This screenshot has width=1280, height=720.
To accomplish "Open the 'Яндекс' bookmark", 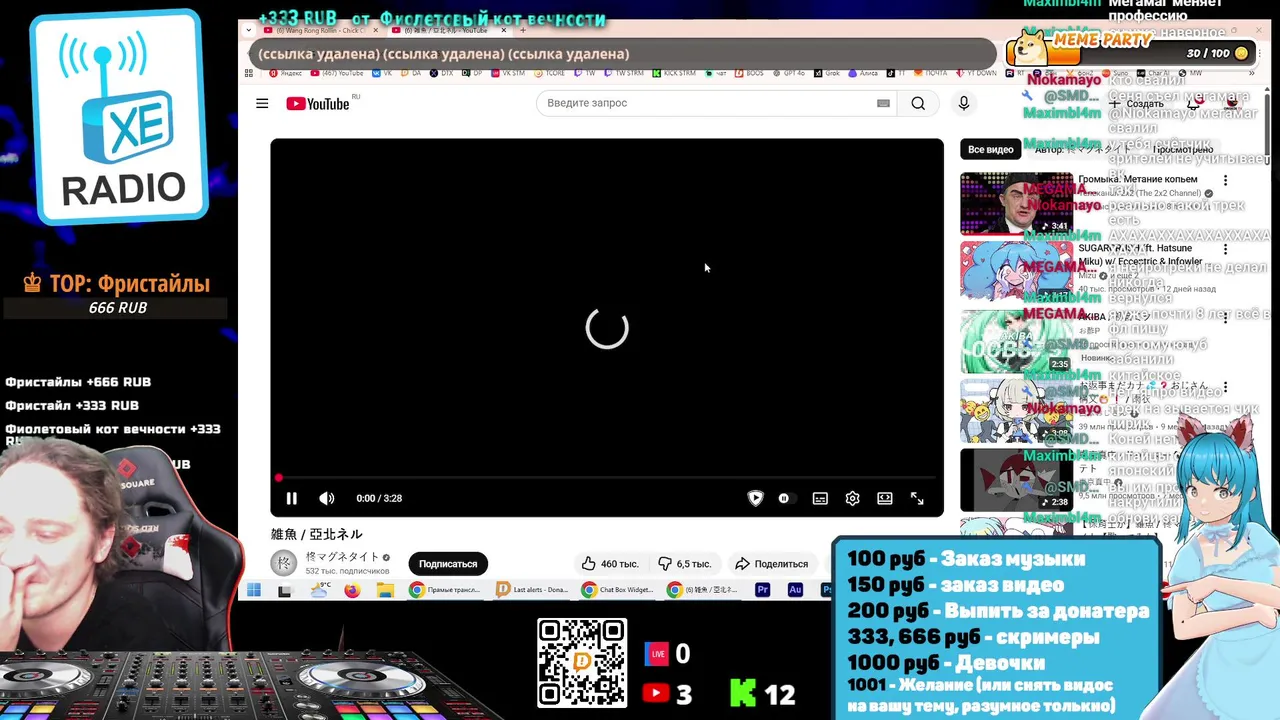I will 285,73.
